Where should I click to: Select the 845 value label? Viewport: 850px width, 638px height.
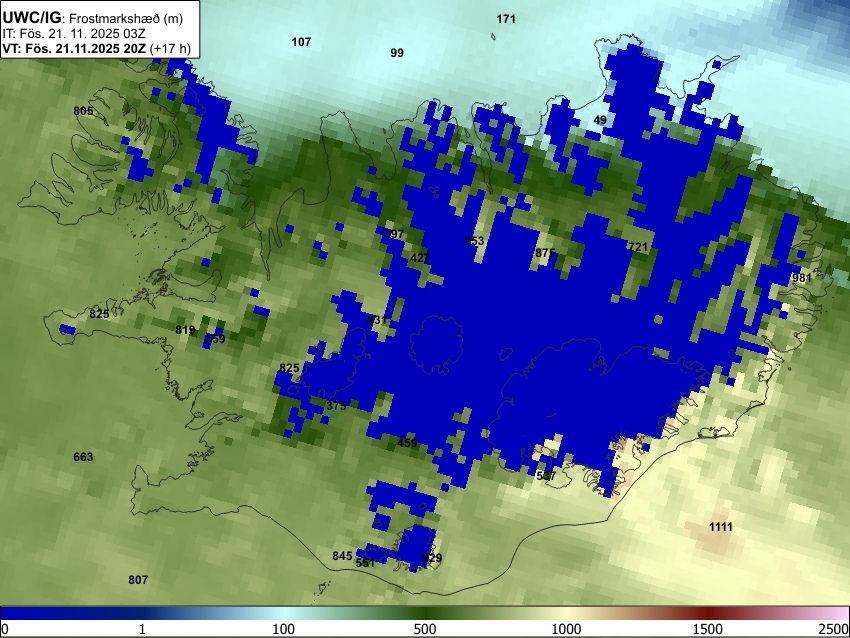(342, 556)
